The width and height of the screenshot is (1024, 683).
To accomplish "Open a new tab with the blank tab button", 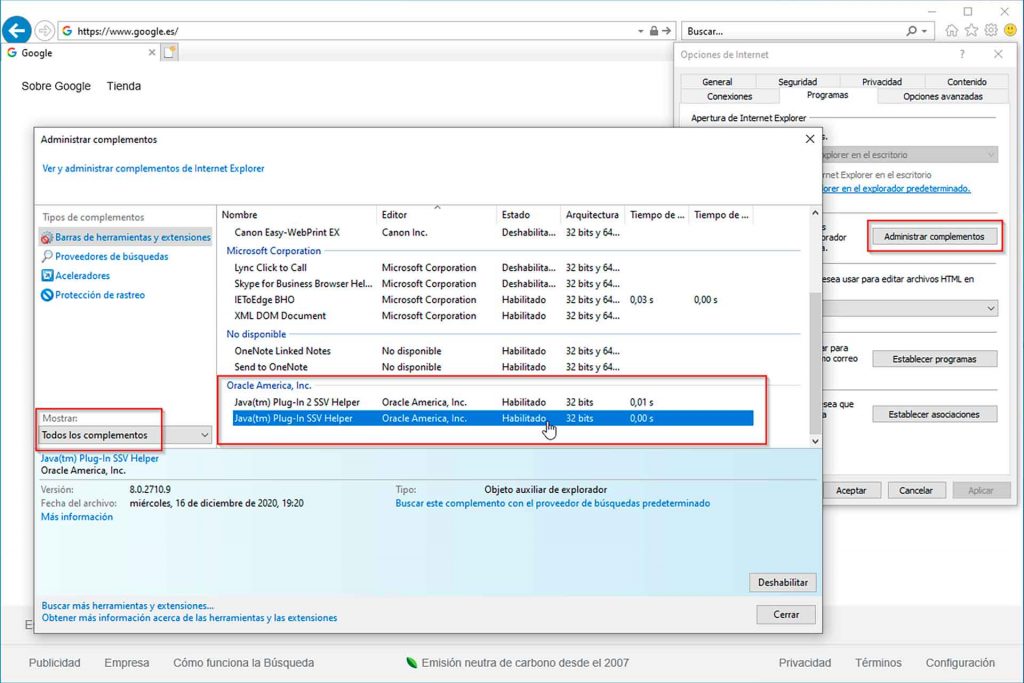I will pyautogui.click(x=169, y=52).
